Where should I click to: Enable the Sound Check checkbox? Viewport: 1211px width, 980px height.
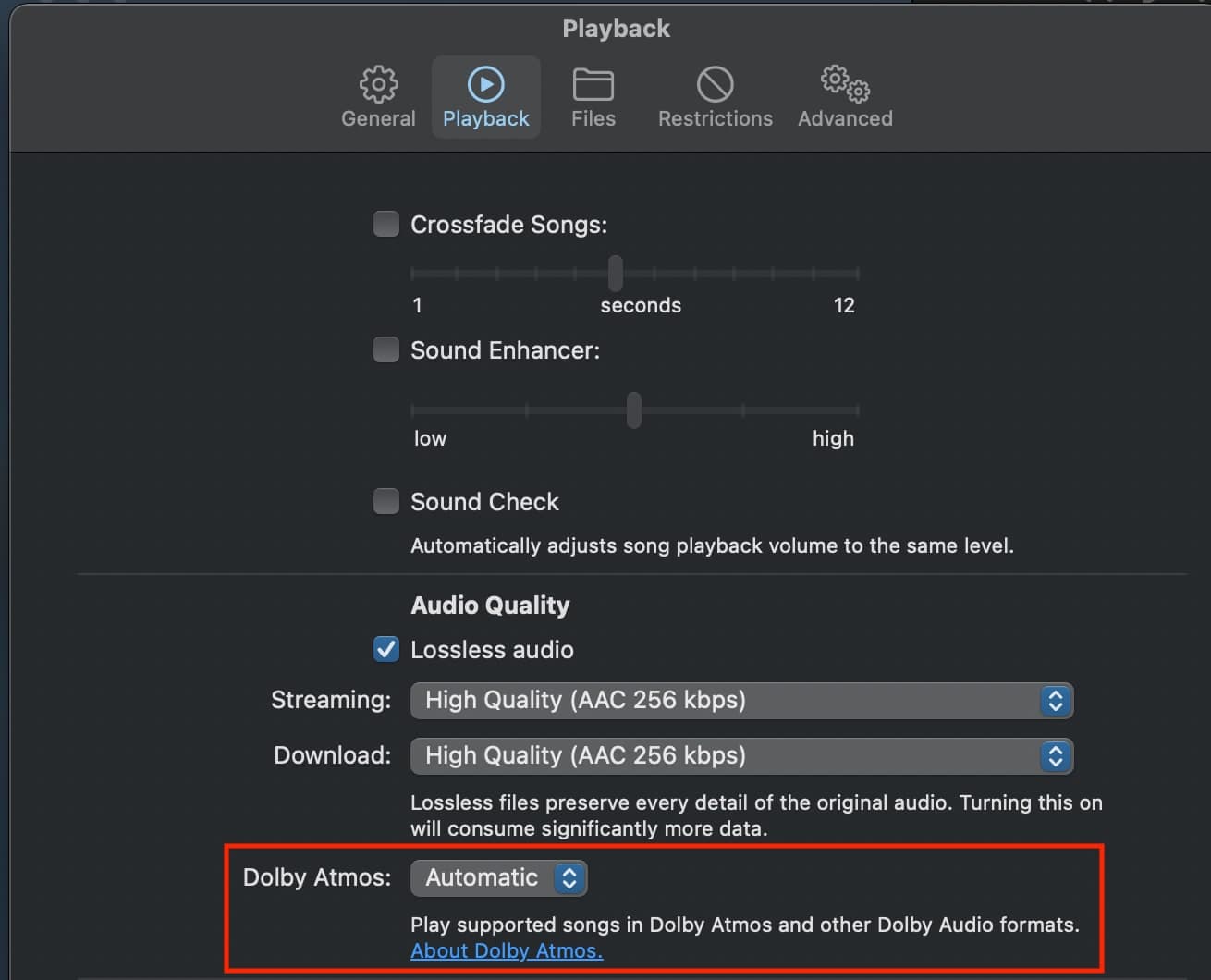385,501
